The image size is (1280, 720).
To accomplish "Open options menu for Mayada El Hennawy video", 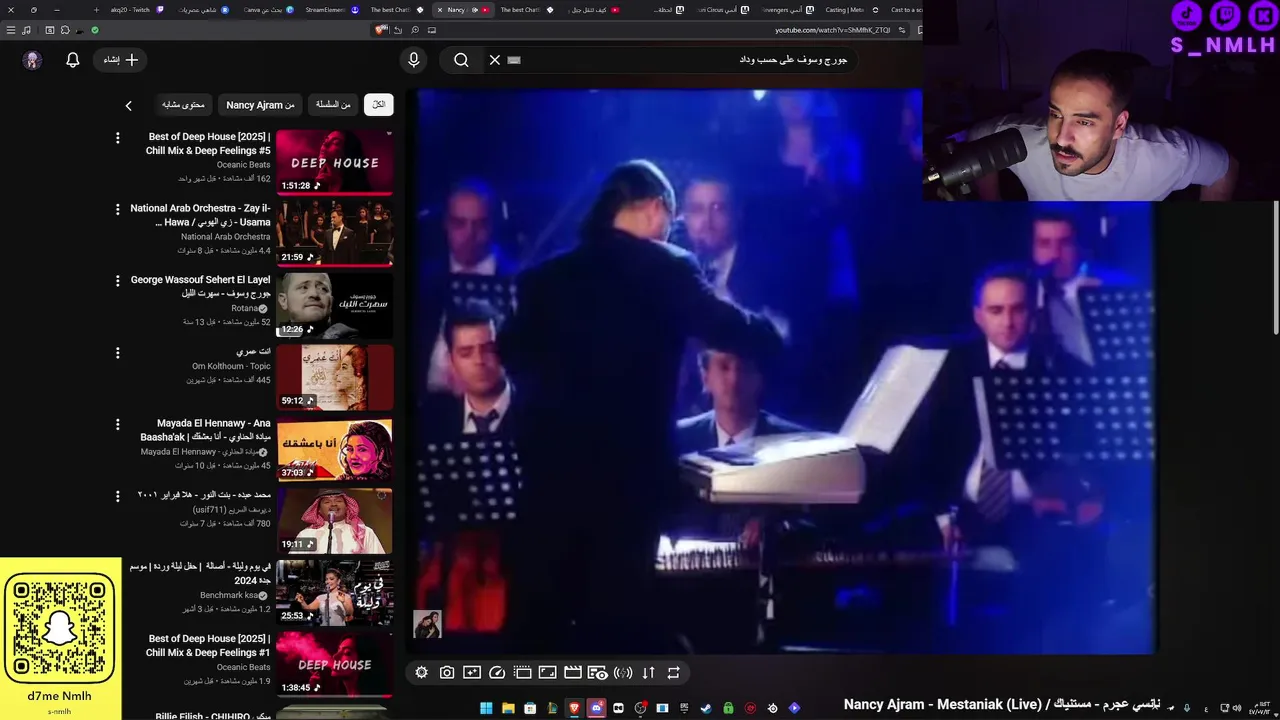I will tap(117, 424).
